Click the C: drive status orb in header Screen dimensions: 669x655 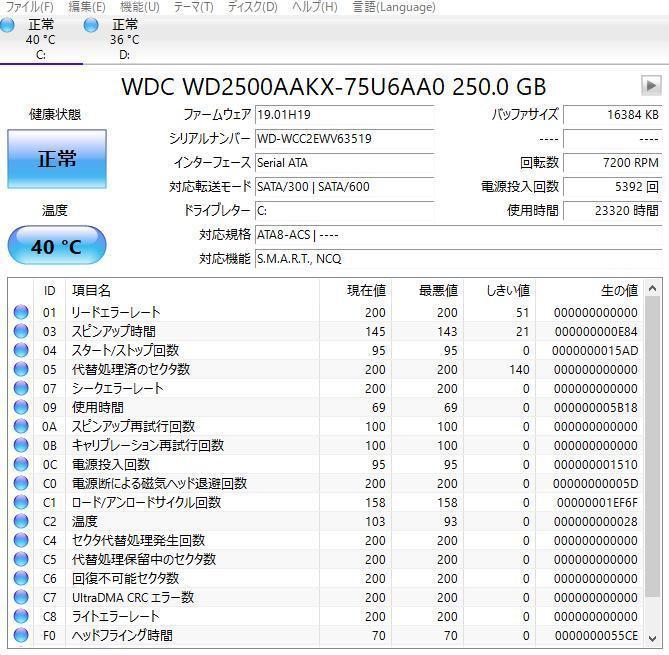pos(7,25)
